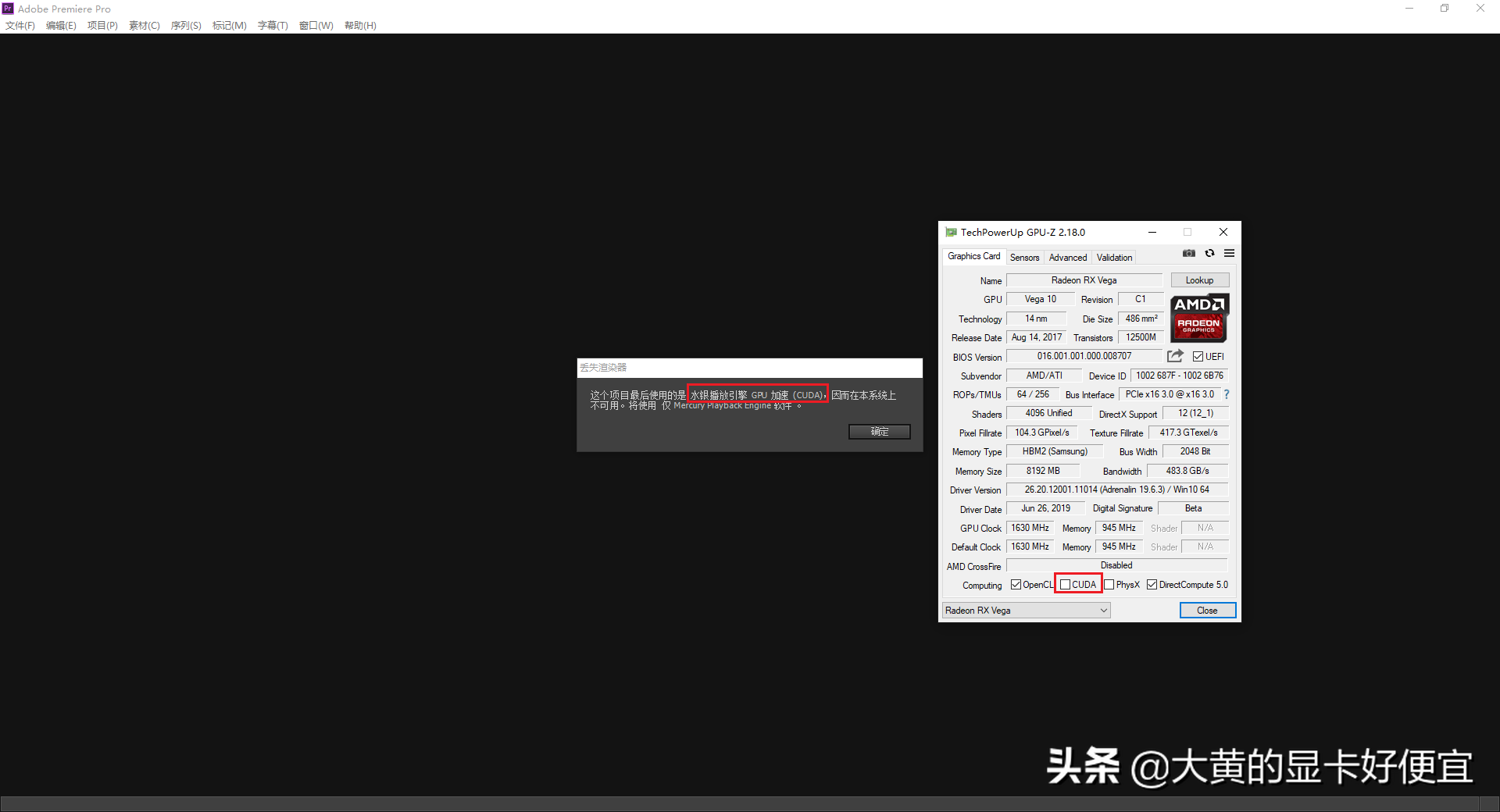Click the Pixel Fillrate 104.3 GPixel/s value

coord(1041,433)
